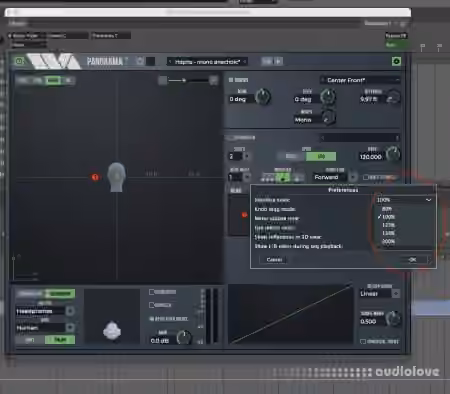The height and width of the screenshot is (394, 450).
Task: Click the red sound source marker in 3D view
Action: click(95, 177)
